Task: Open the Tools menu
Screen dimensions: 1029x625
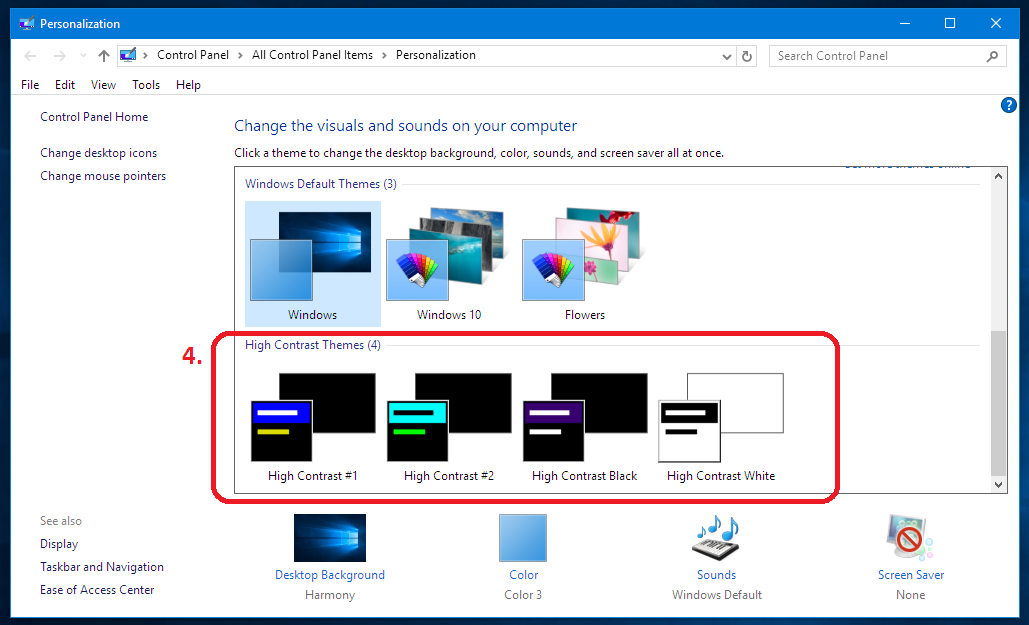Action: (146, 85)
